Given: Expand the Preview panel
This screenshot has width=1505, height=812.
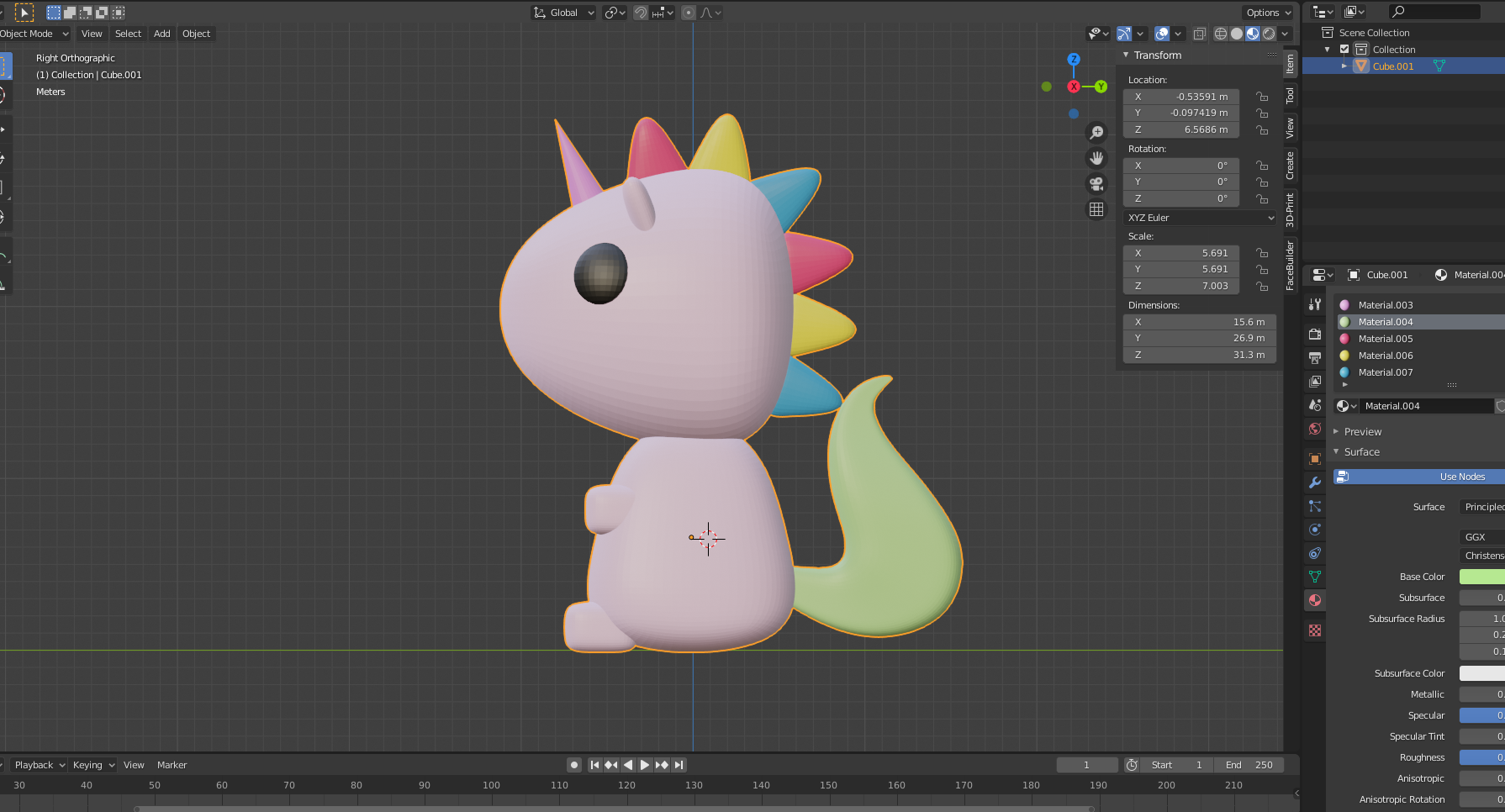Looking at the screenshot, I should [x=1362, y=431].
